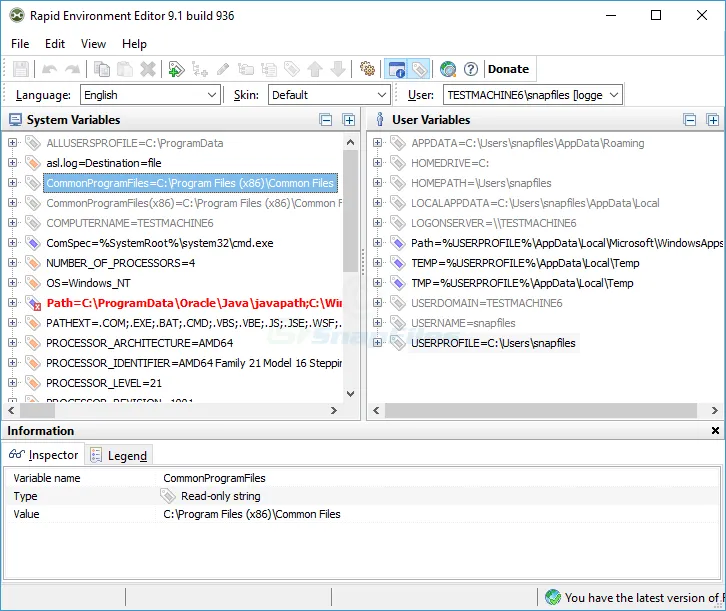Image resolution: width=726 pixels, height=611 pixels.
Task: Click system variables horizontal scroll right arrow
Action: [333, 411]
